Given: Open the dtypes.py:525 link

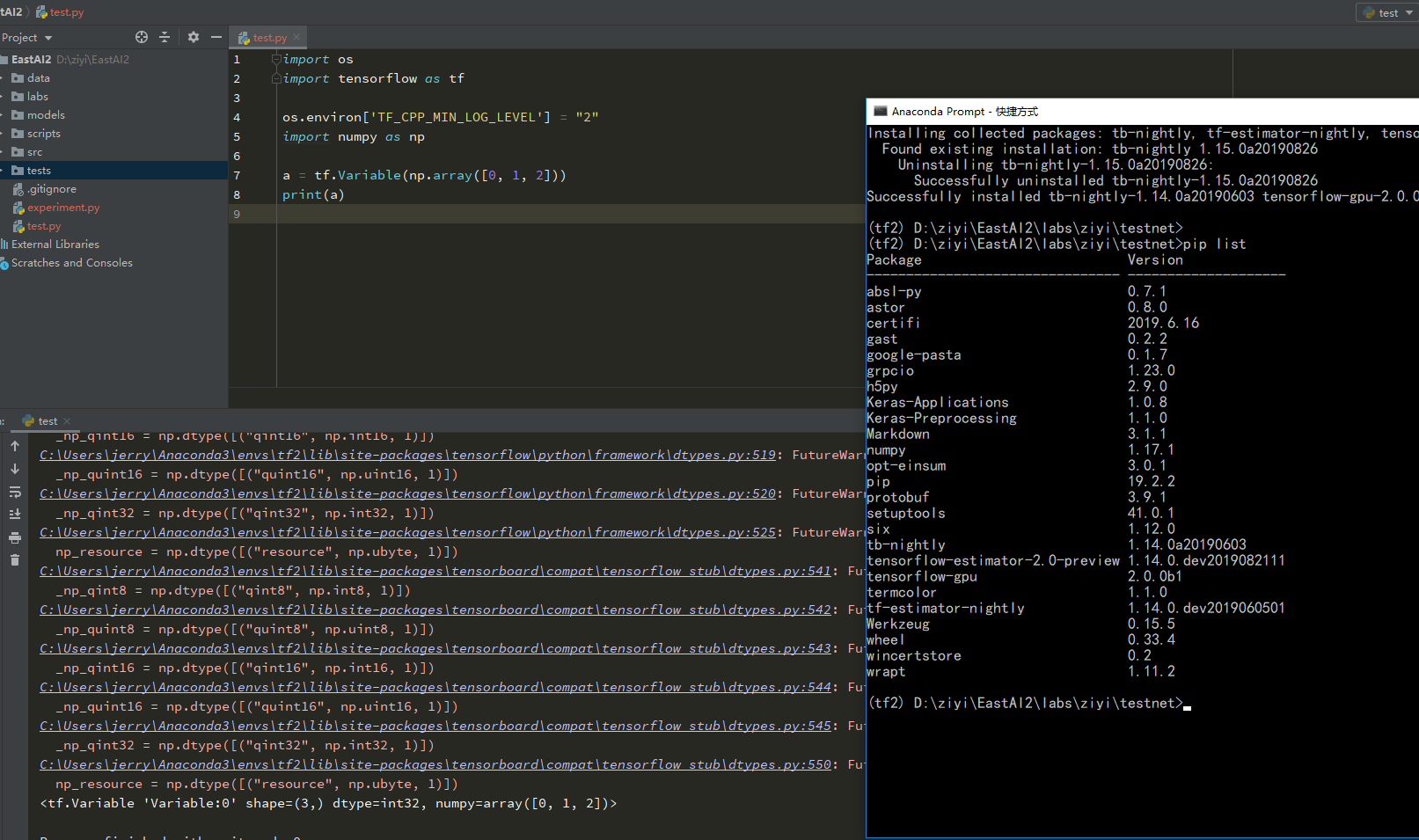Looking at the screenshot, I should 407,532.
